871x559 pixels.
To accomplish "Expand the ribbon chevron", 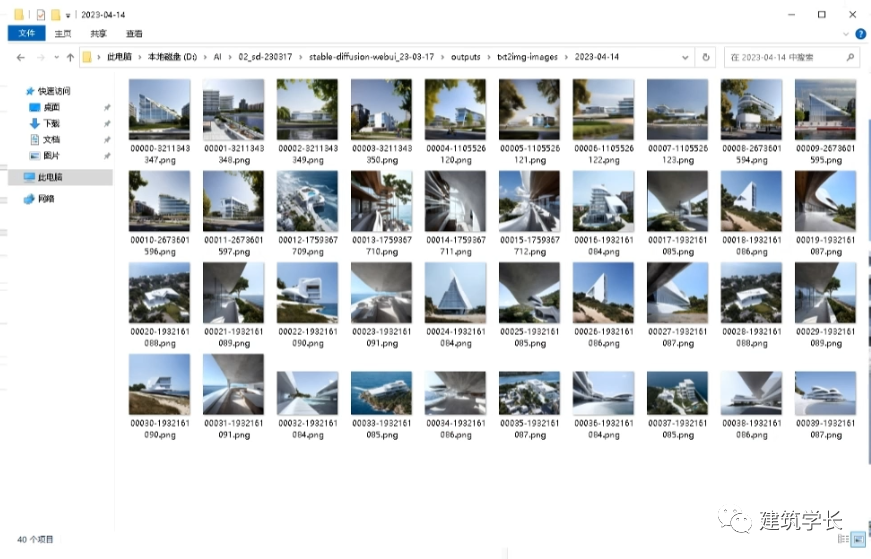I will click(846, 34).
